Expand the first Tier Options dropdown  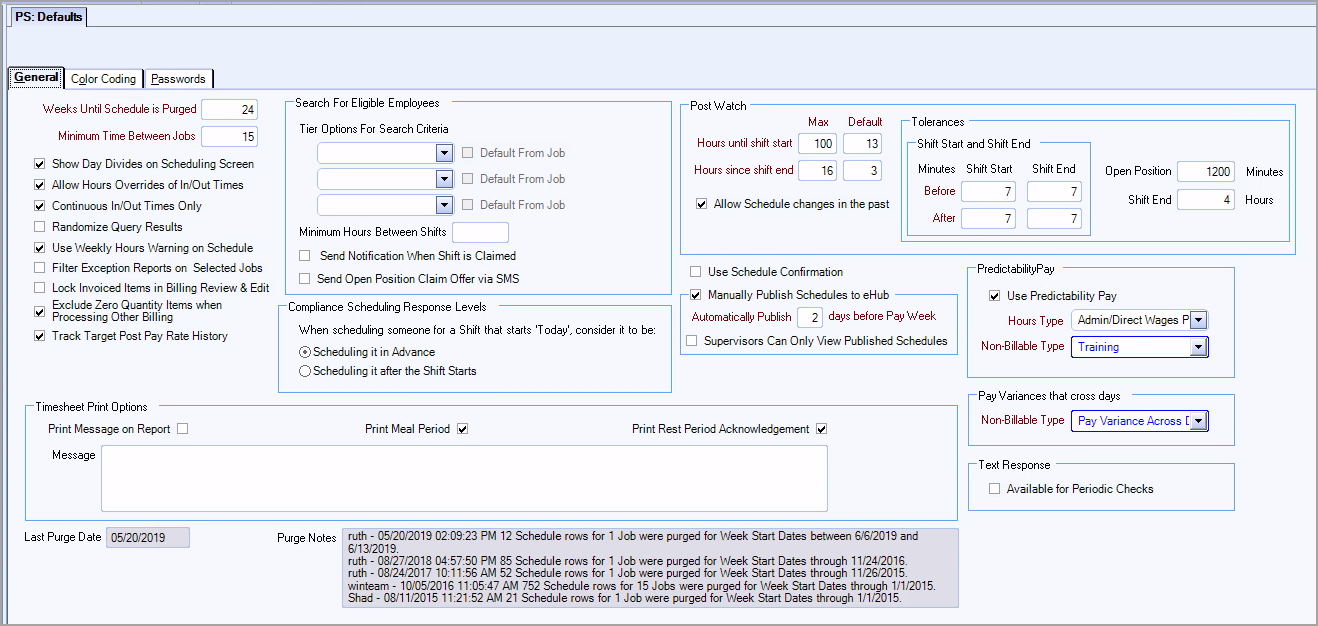pos(444,153)
